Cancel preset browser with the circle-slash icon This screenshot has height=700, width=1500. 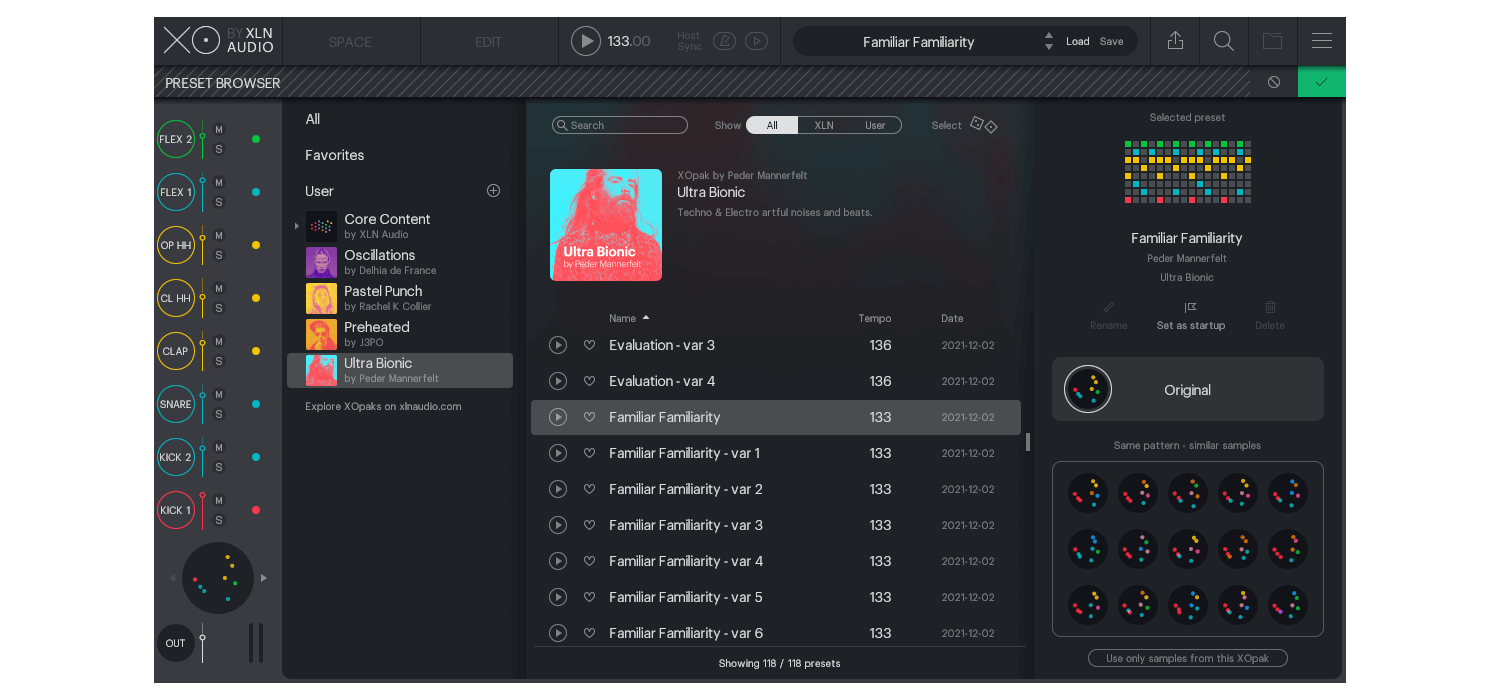coord(1273,82)
